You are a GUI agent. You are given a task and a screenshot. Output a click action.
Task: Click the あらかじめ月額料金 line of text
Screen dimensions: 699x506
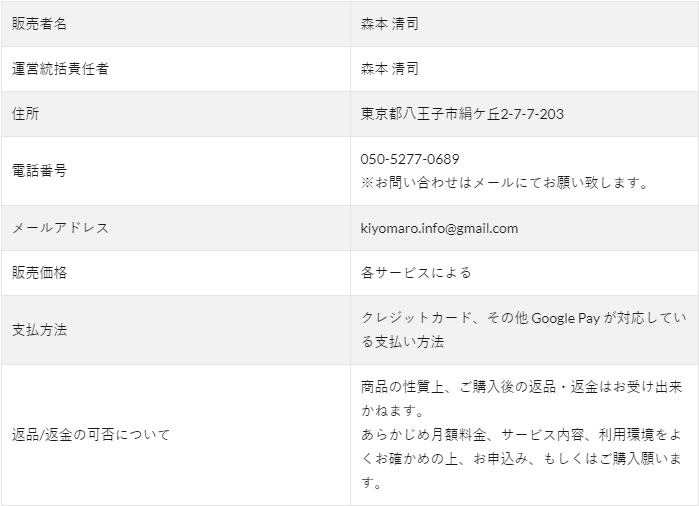[x=521, y=435]
